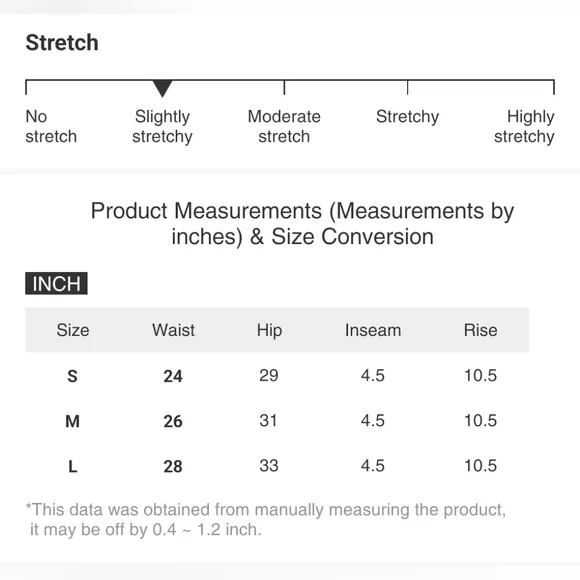580x580 pixels.
Task: Click the Hip column header
Action: pyautogui.click(x=269, y=330)
